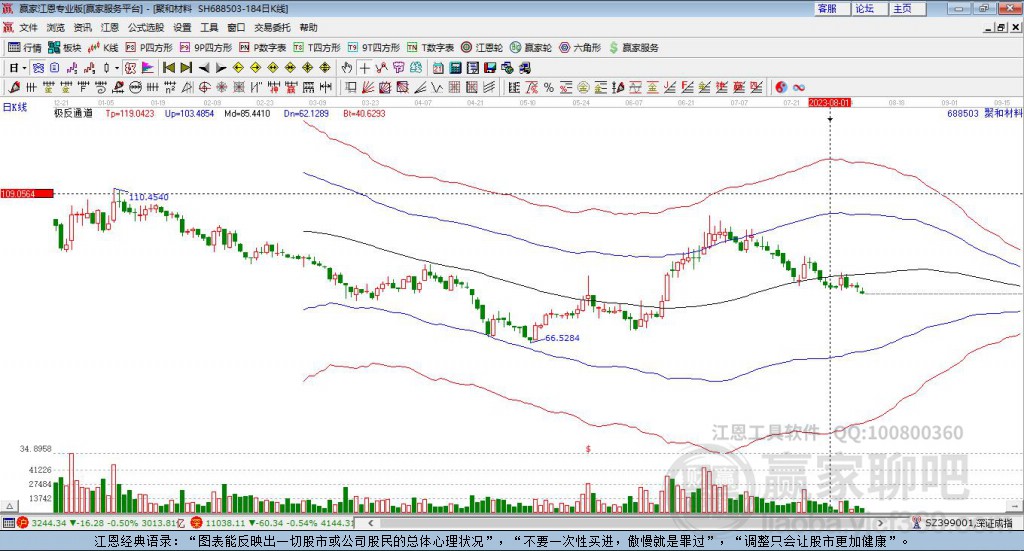Viewport: 1024px width, 551px height.
Task: Open the 交易委托 menu
Action: coord(272,27)
